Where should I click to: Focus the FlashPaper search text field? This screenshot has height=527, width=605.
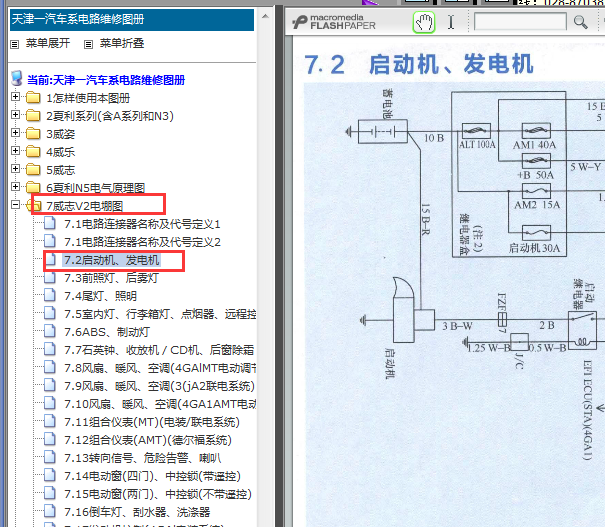click(520, 22)
